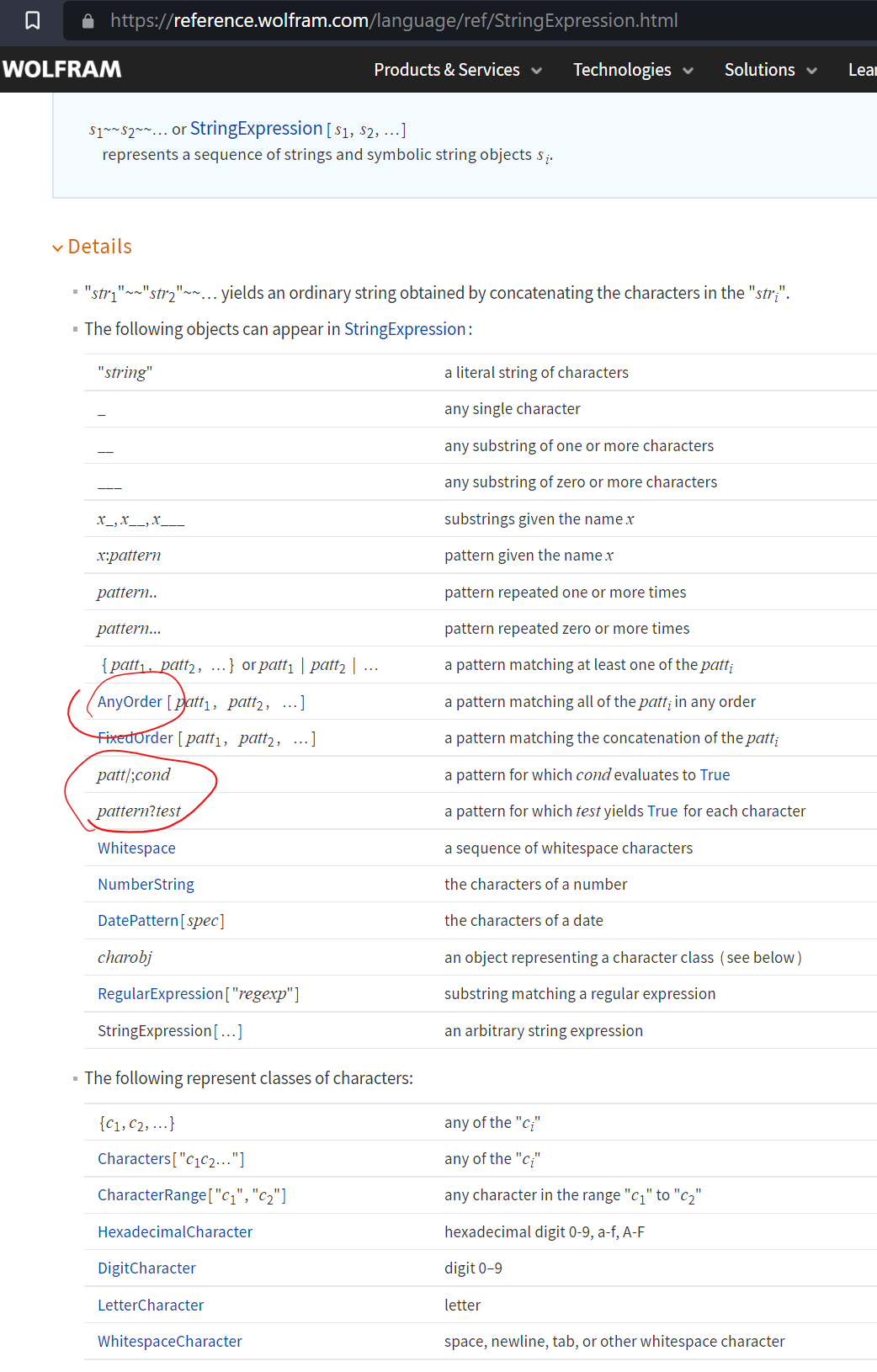The height and width of the screenshot is (1372, 877).
Task: Open the Technologies menu
Action: [622, 70]
